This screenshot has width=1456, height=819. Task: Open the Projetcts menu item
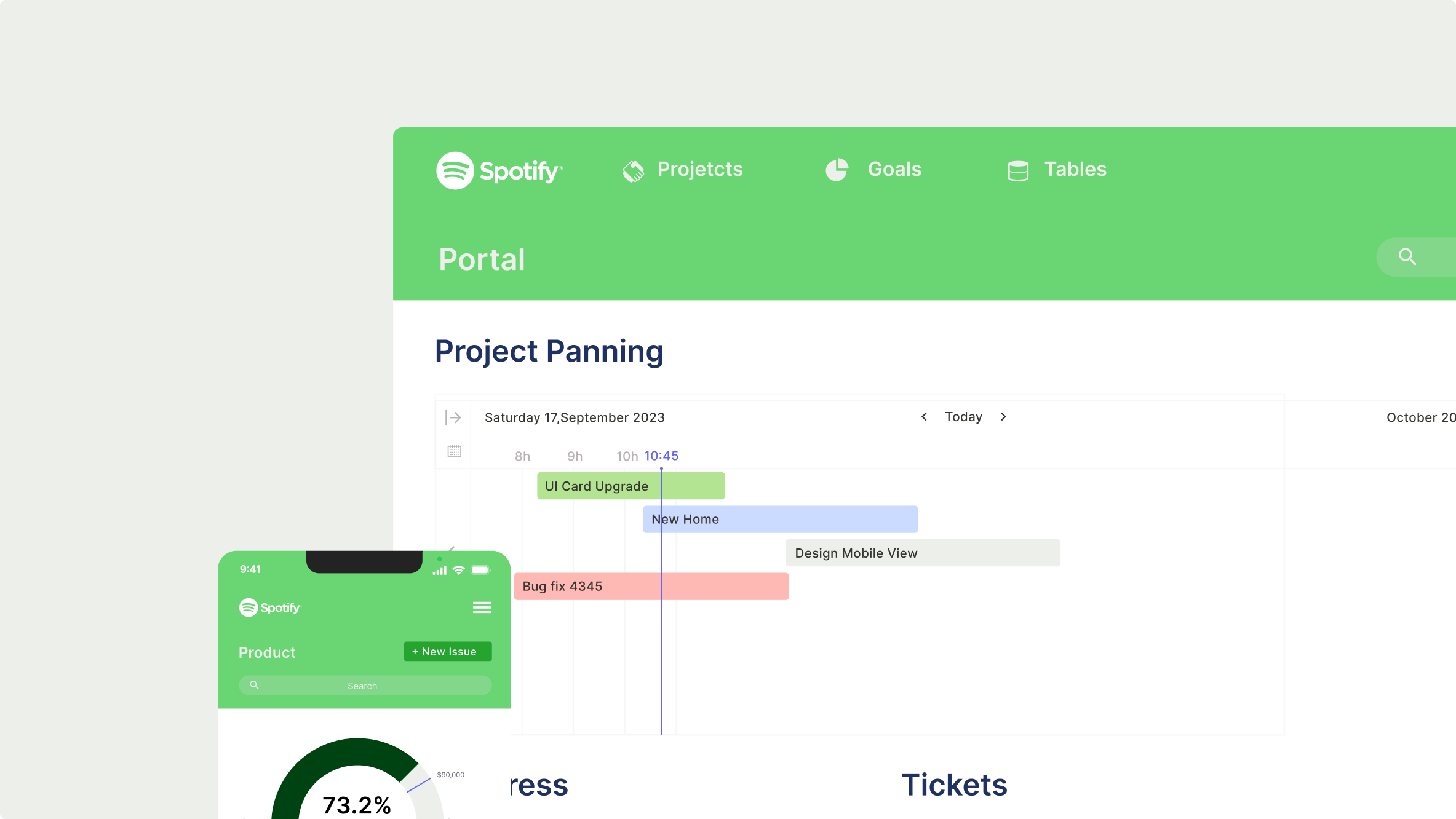point(700,169)
